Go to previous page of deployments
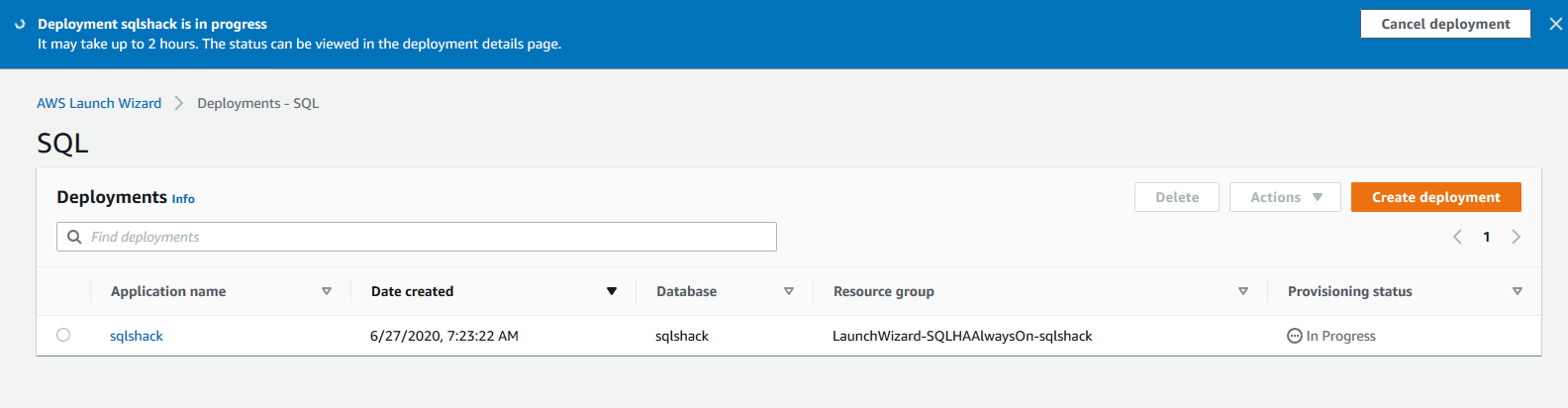This screenshot has width=1568, height=408. 1457,237
